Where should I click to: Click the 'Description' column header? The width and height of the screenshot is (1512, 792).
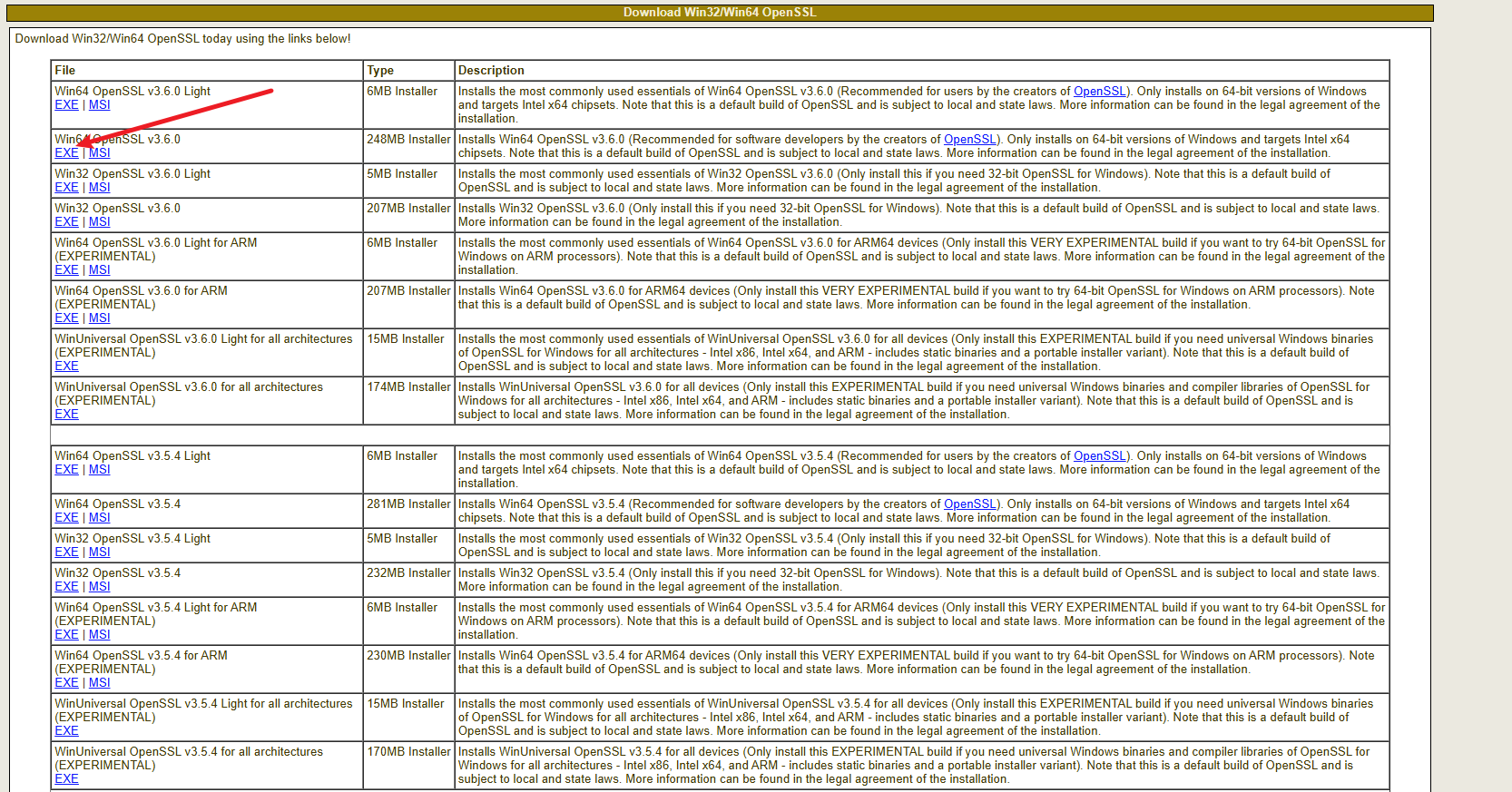coord(922,71)
